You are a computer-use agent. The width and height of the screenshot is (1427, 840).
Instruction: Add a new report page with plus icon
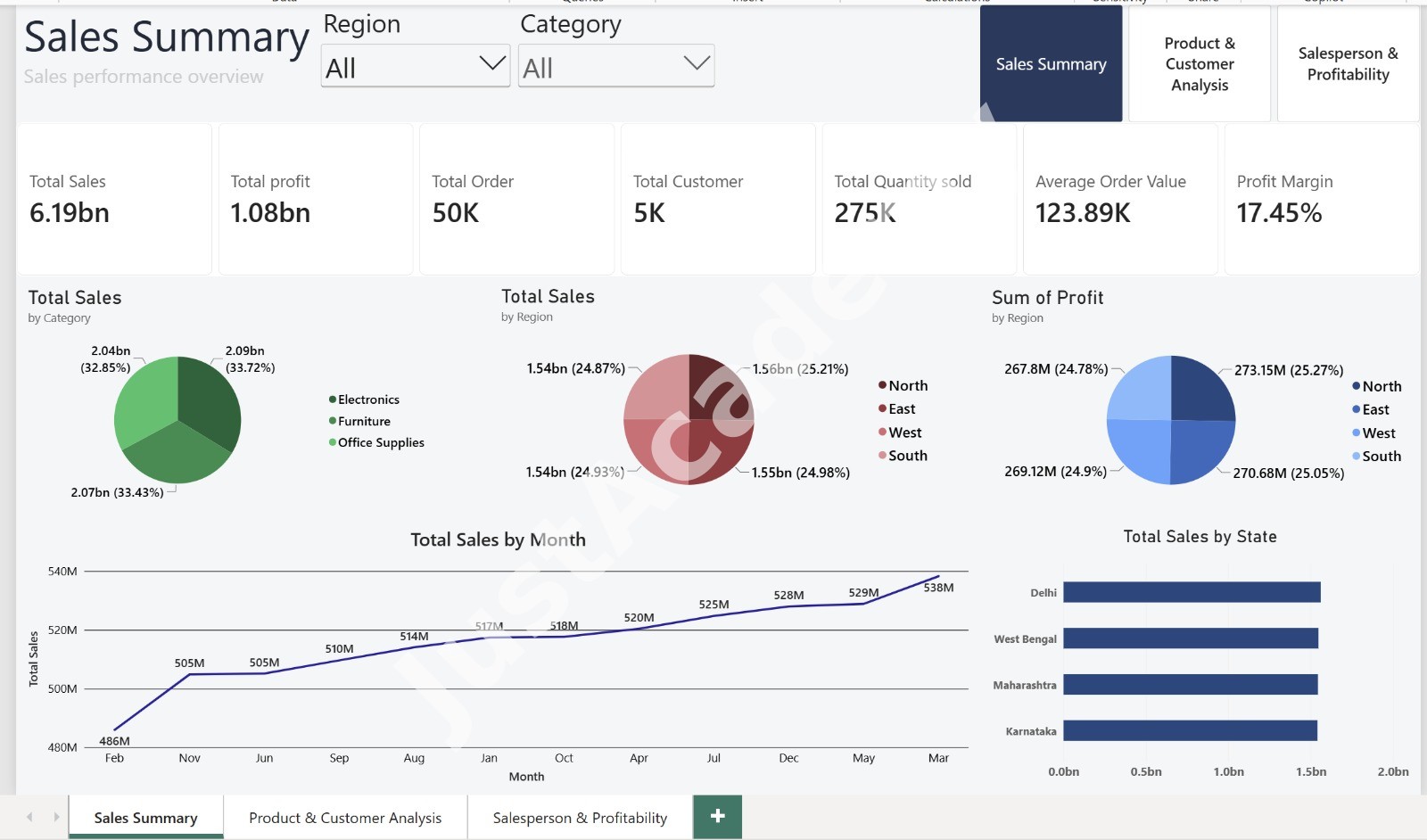coord(717,816)
